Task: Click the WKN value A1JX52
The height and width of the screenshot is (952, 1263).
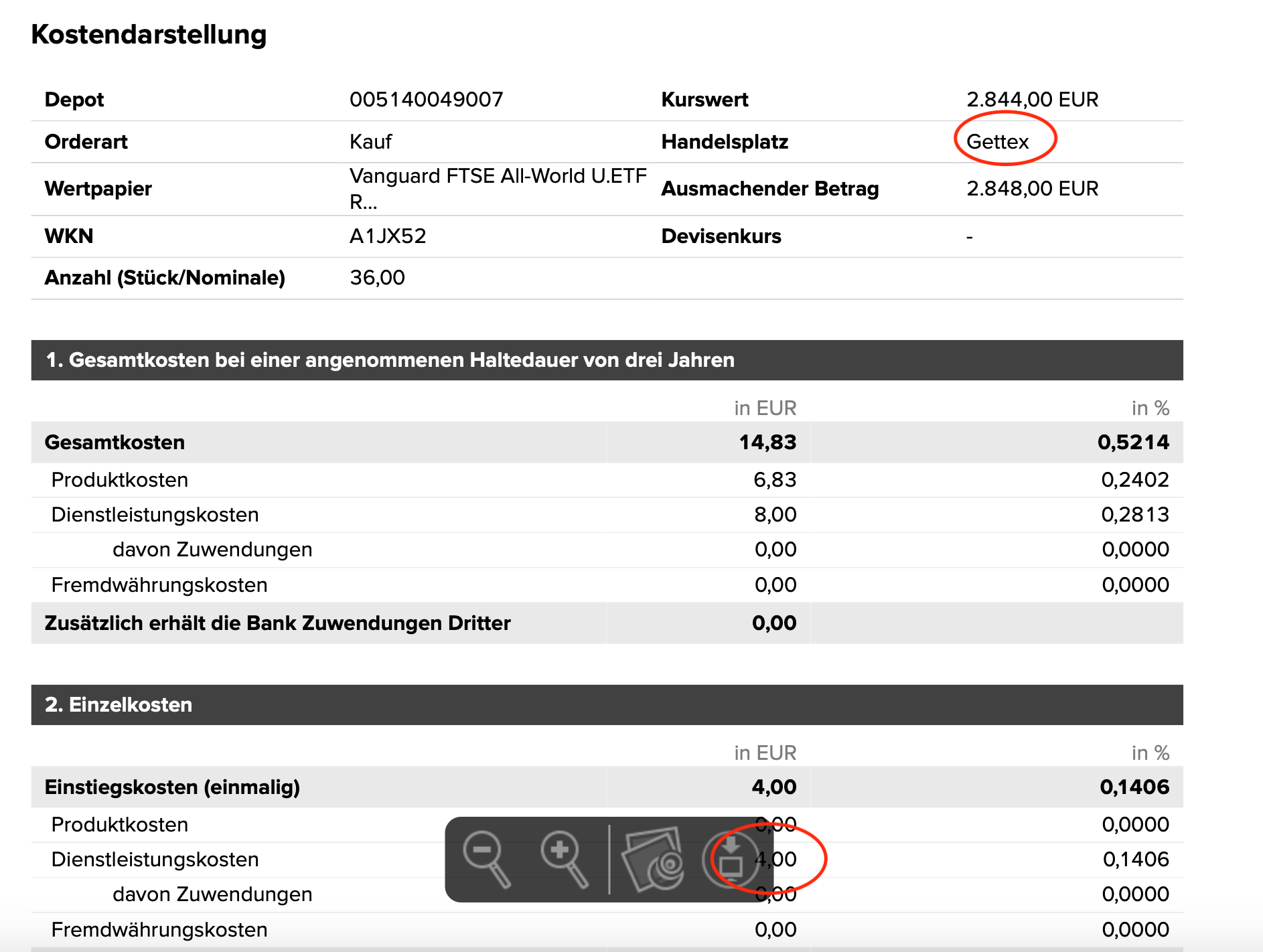Action: point(388,236)
